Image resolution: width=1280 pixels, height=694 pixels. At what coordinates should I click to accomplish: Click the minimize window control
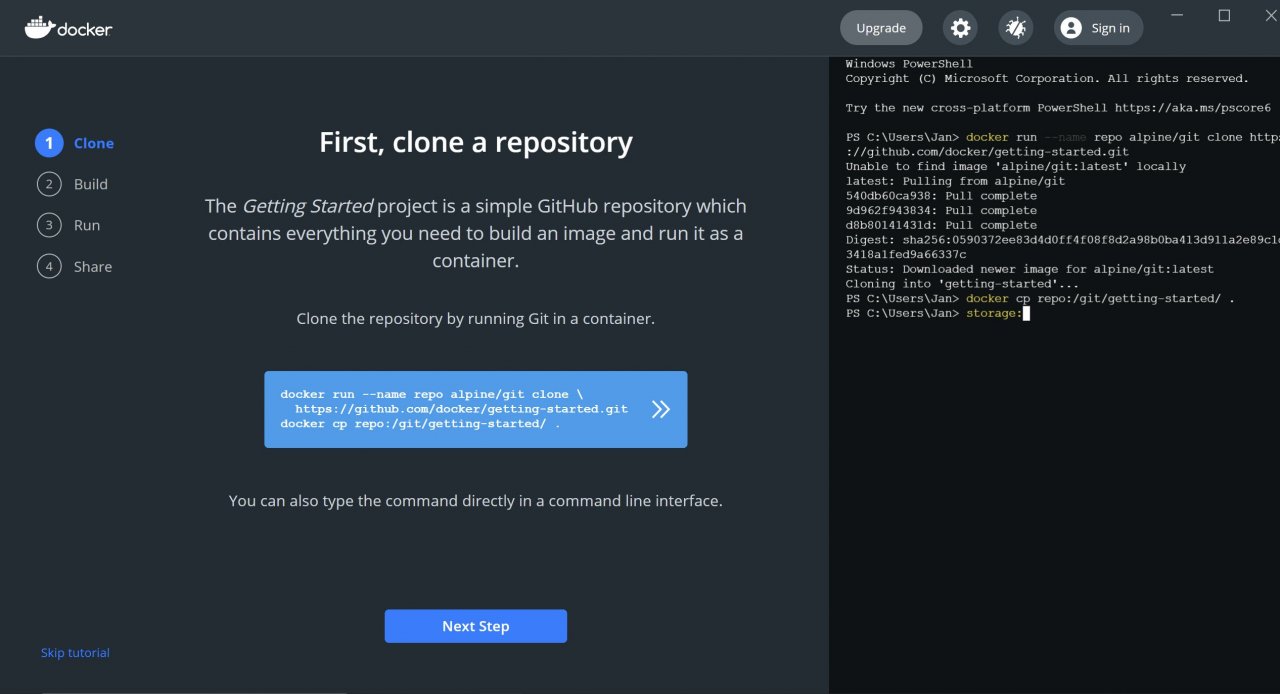coord(1176,15)
